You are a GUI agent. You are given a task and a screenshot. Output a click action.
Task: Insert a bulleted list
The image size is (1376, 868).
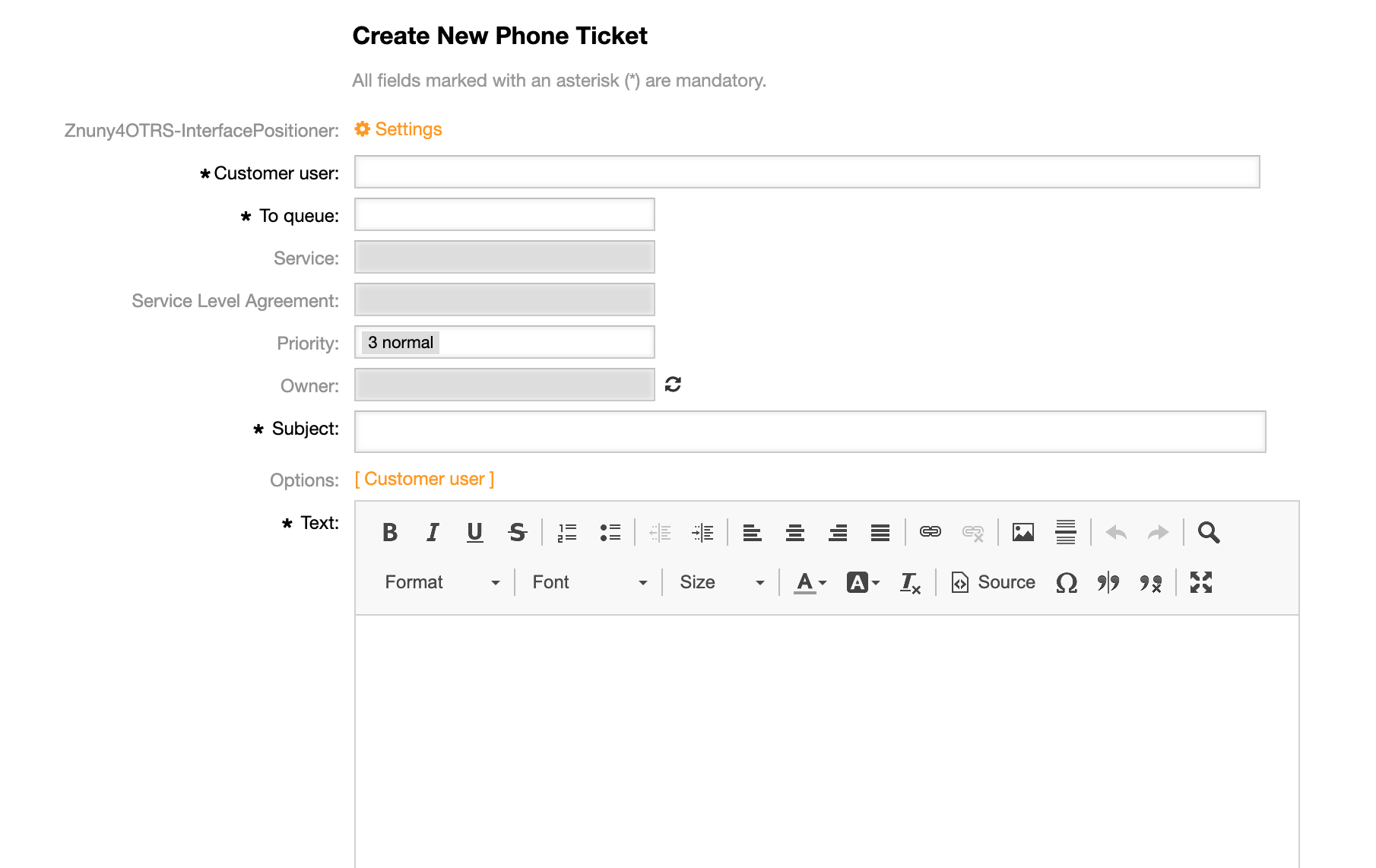pyautogui.click(x=610, y=533)
